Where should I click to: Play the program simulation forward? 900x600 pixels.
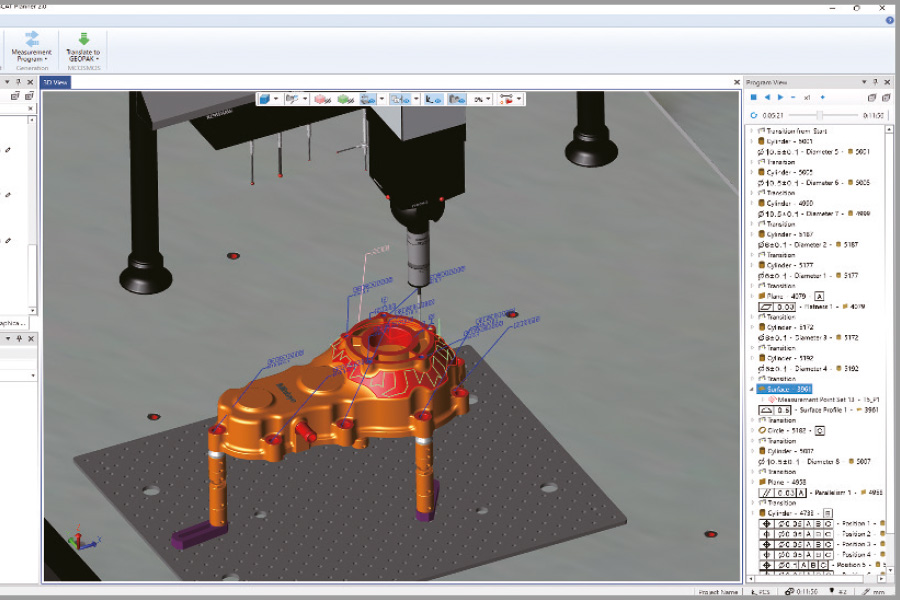point(780,97)
